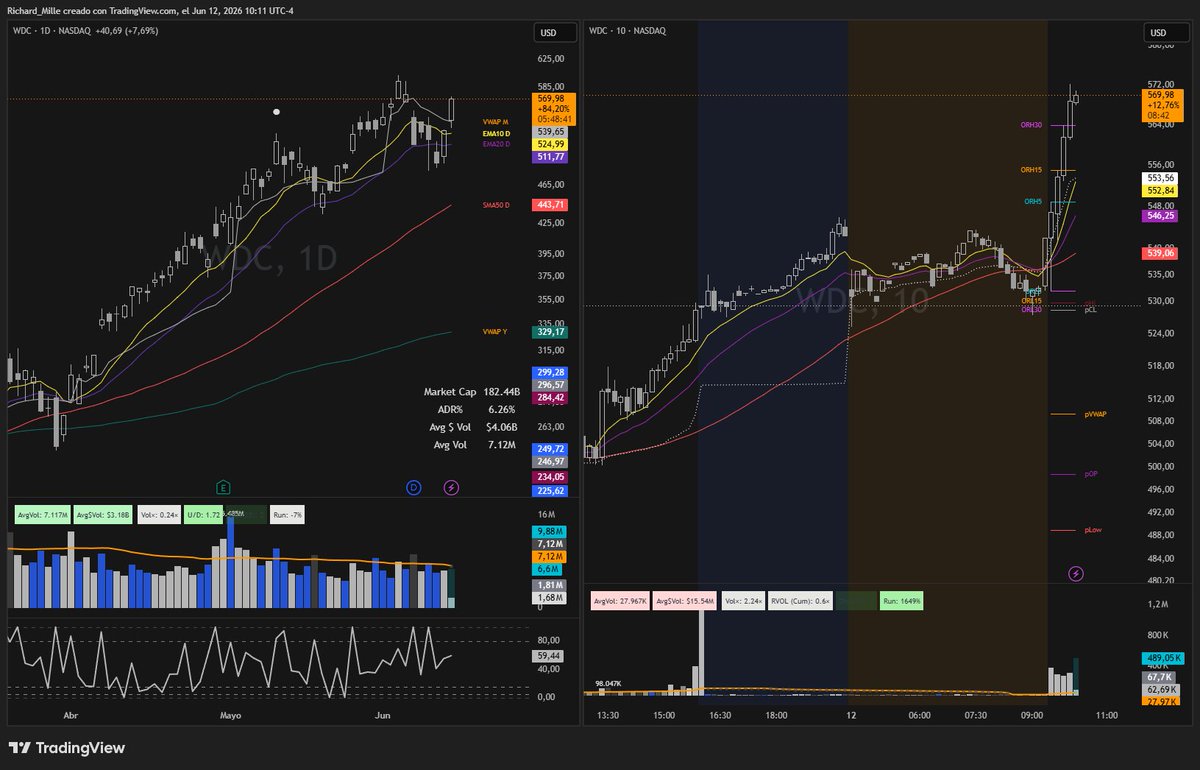This screenshot has width=1200, height=770.
Task: Select the EMA10 D line label
Action: coord(496,133)
